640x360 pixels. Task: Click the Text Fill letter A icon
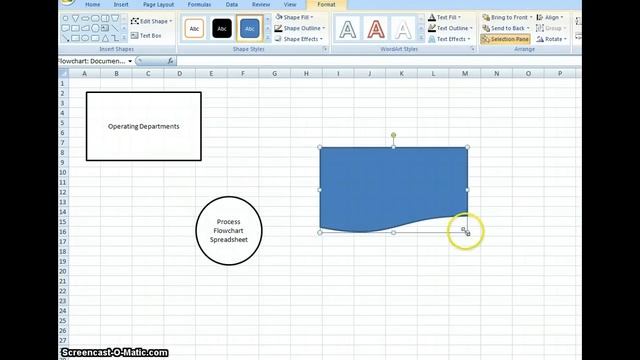point(432,17)
